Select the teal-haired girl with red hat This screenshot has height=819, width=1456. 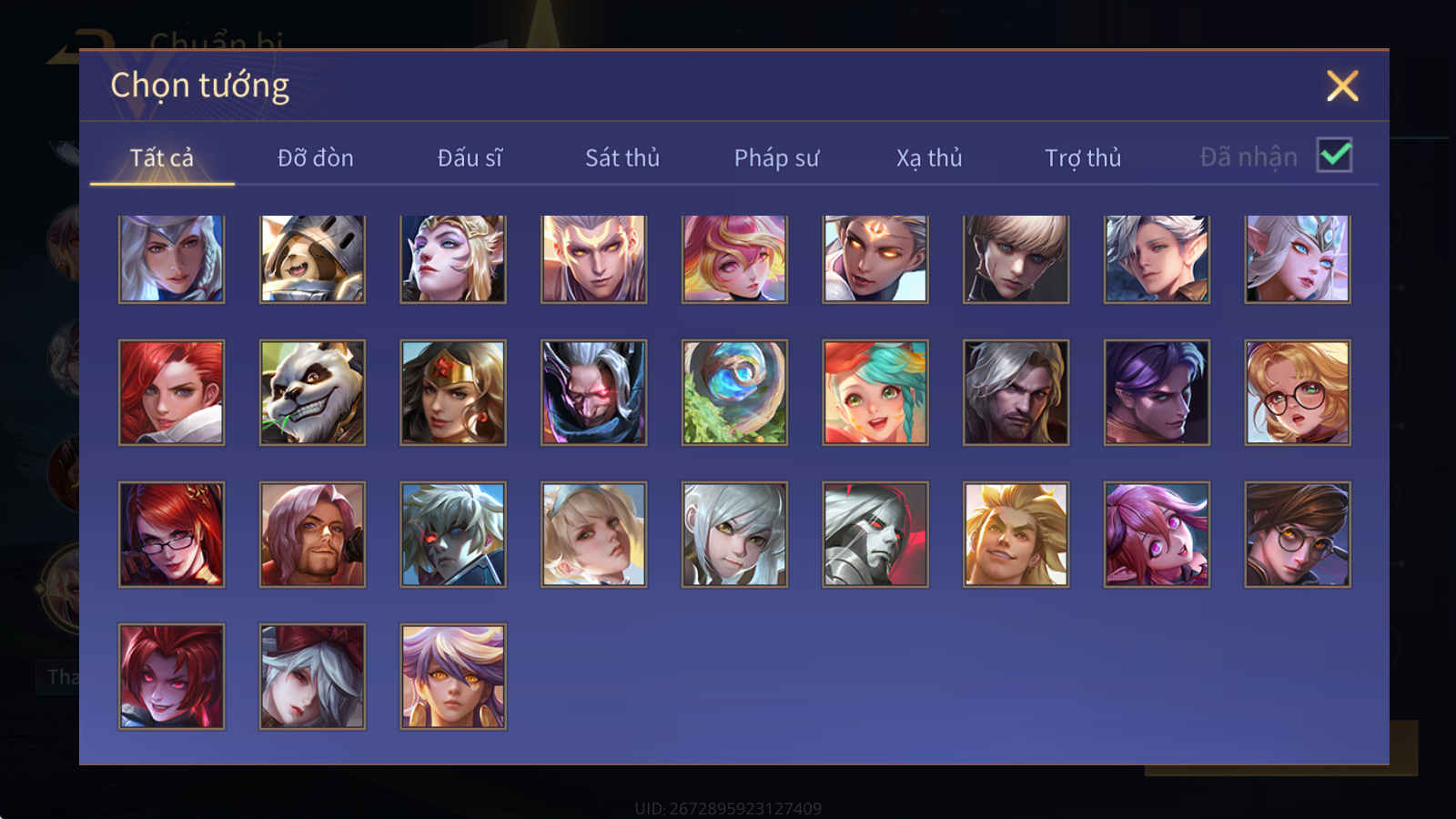point(875,392)
